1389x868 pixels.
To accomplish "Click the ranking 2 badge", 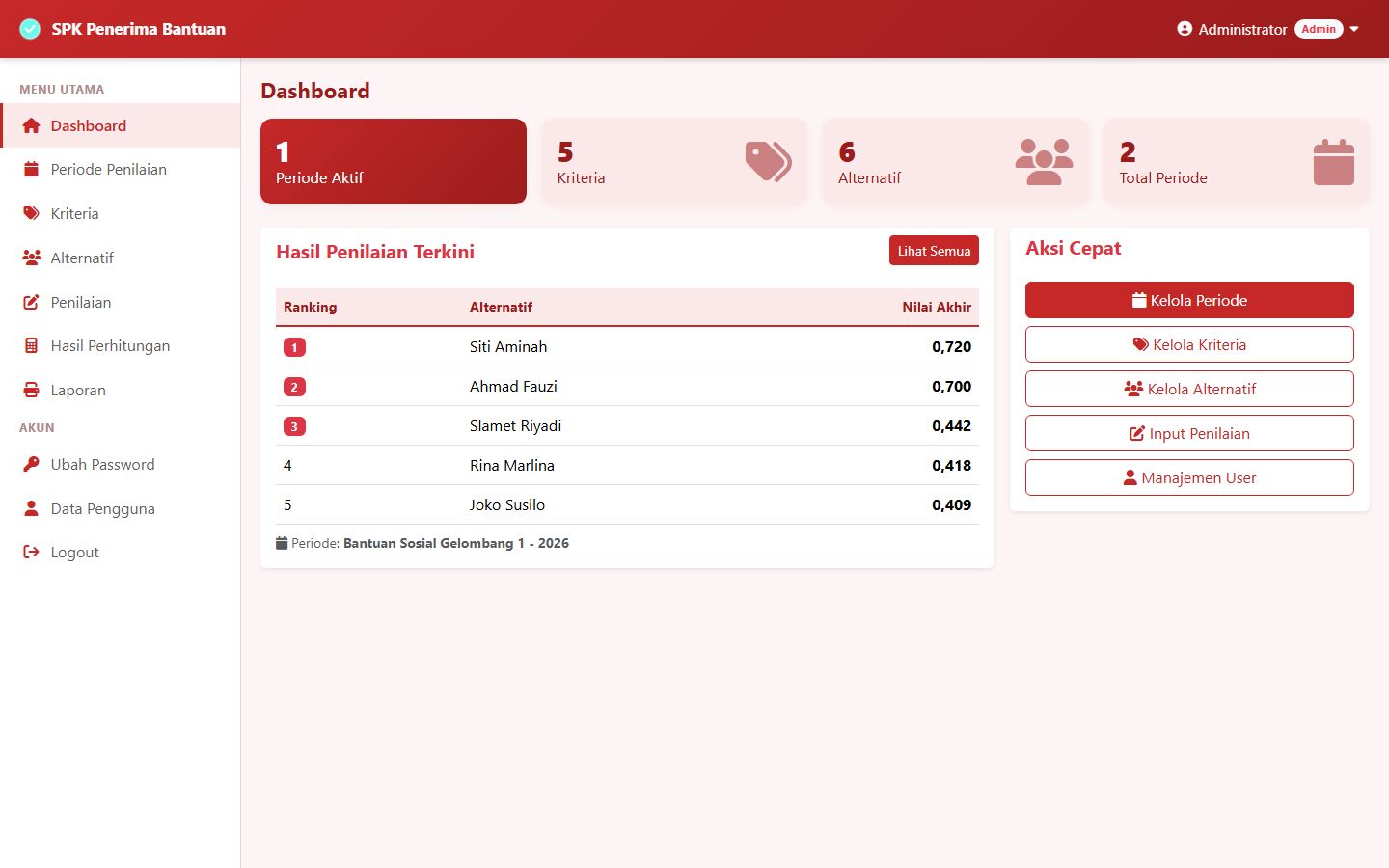I will coord(294,387).
